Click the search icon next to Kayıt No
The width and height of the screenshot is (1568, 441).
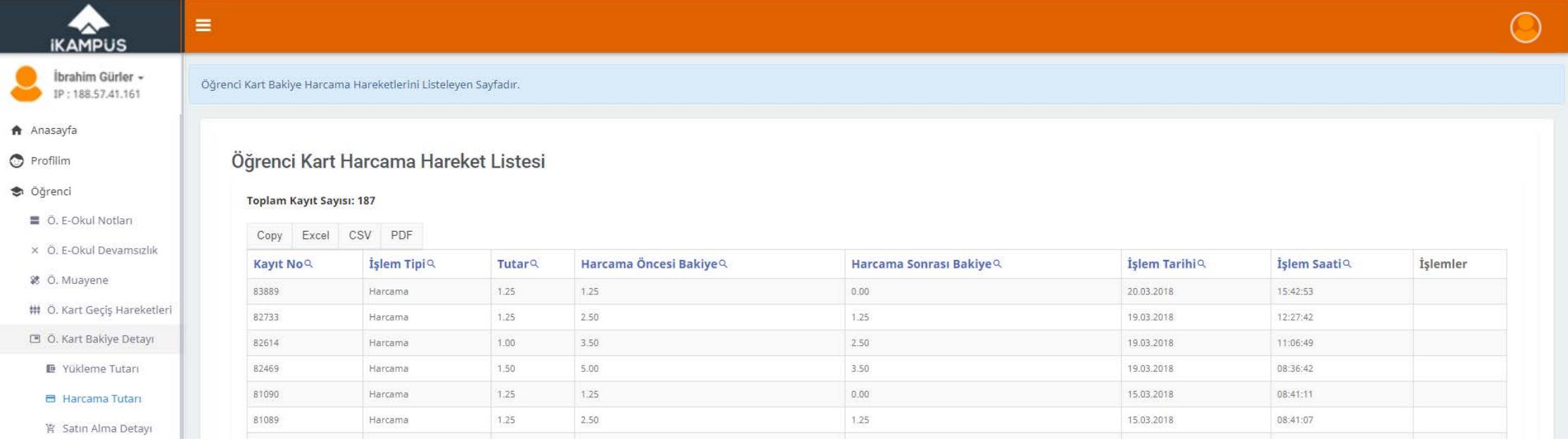308,264
